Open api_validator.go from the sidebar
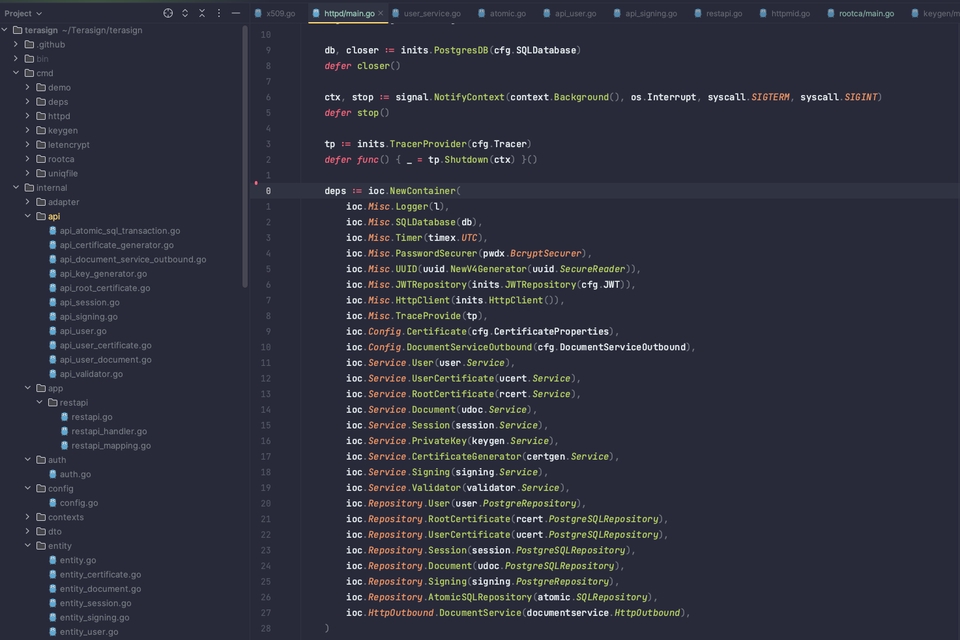This screenshot has height=640, width=960. pyautogui.click(x=100, y=374)
